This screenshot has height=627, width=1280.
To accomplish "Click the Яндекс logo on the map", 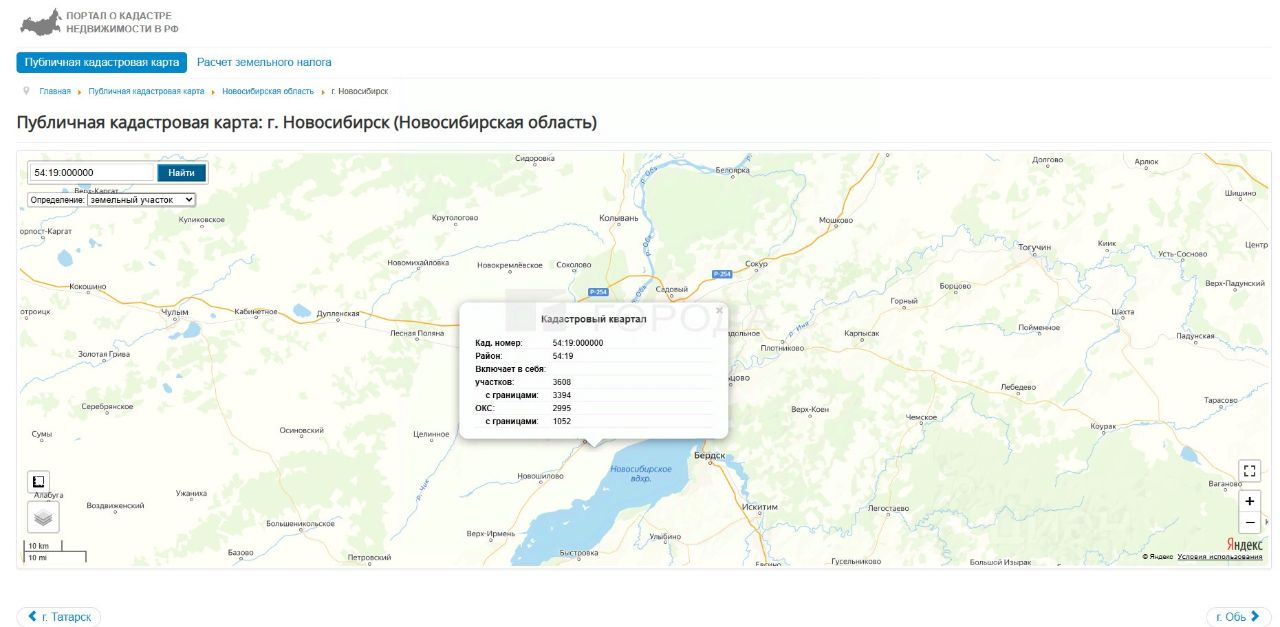I will click(1244, 544).
